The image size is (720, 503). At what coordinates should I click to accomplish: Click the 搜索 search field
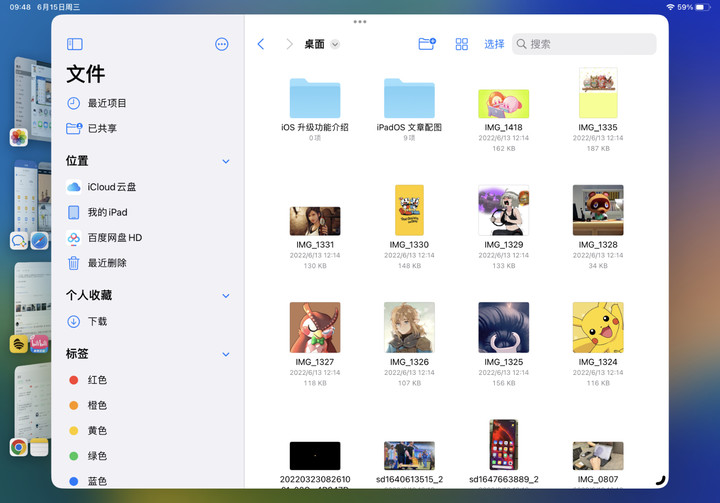click(x=584, y=44)
